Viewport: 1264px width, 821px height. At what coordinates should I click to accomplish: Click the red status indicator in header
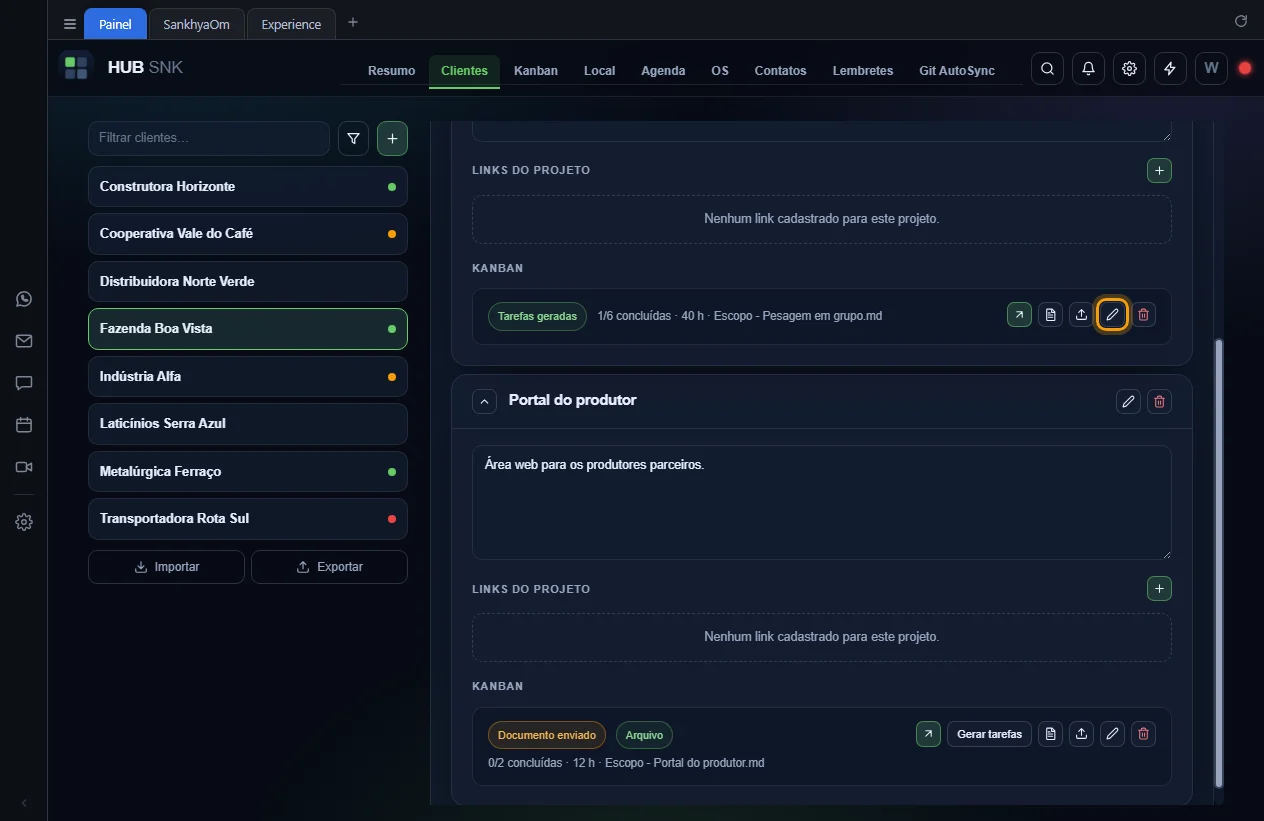pyautogui.click(x=1245, y=69)
